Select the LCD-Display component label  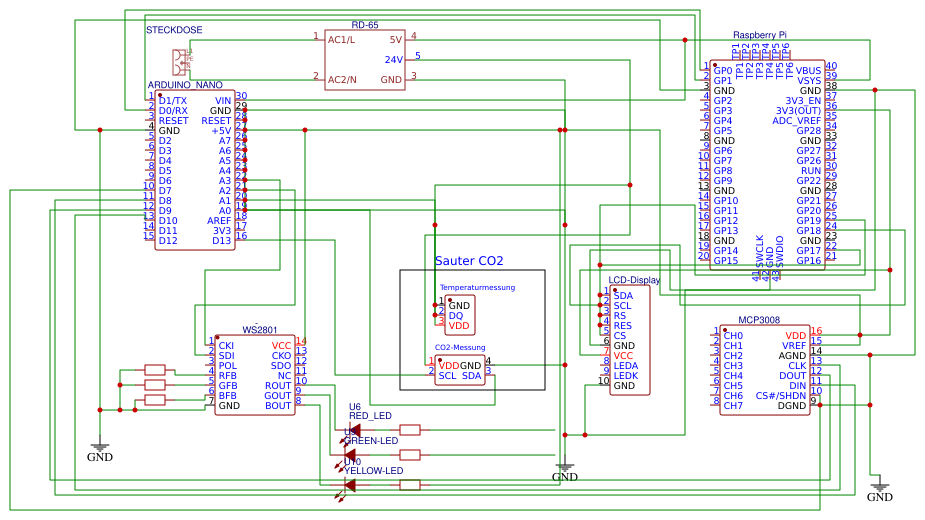point(634,281)
